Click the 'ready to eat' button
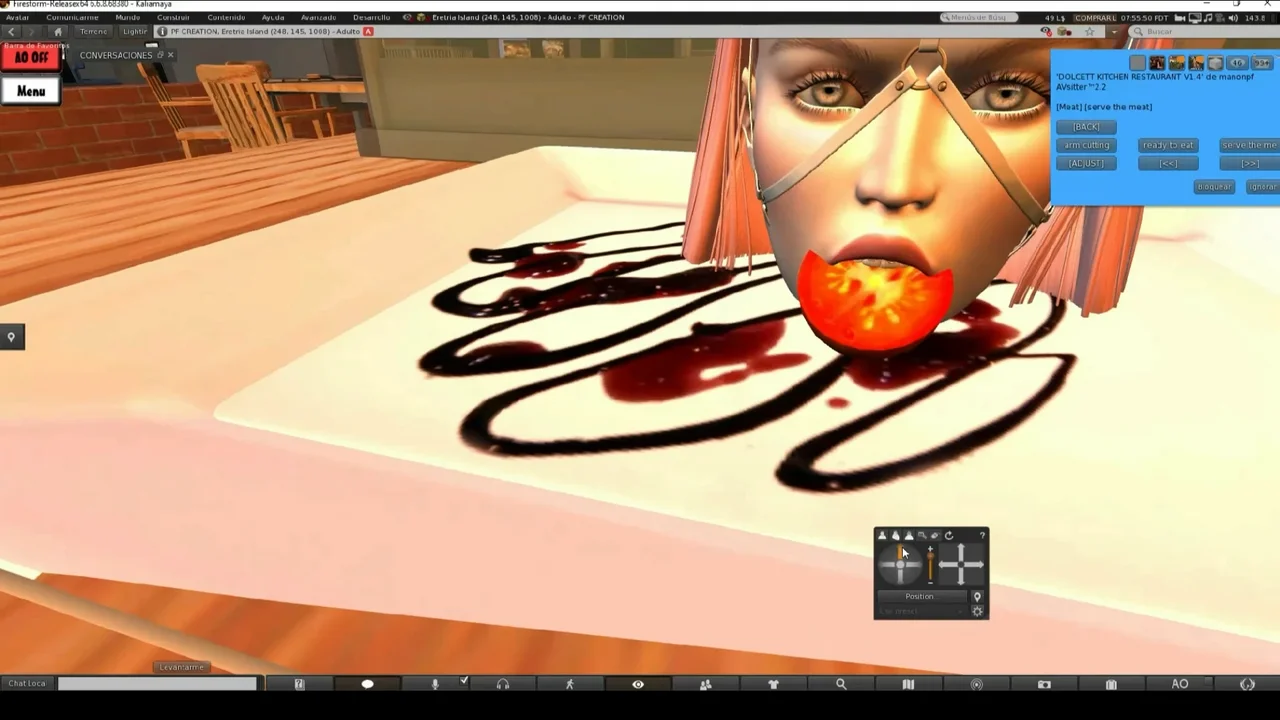This screenshot has height=720, width=1280. (x=1168, y=145)
